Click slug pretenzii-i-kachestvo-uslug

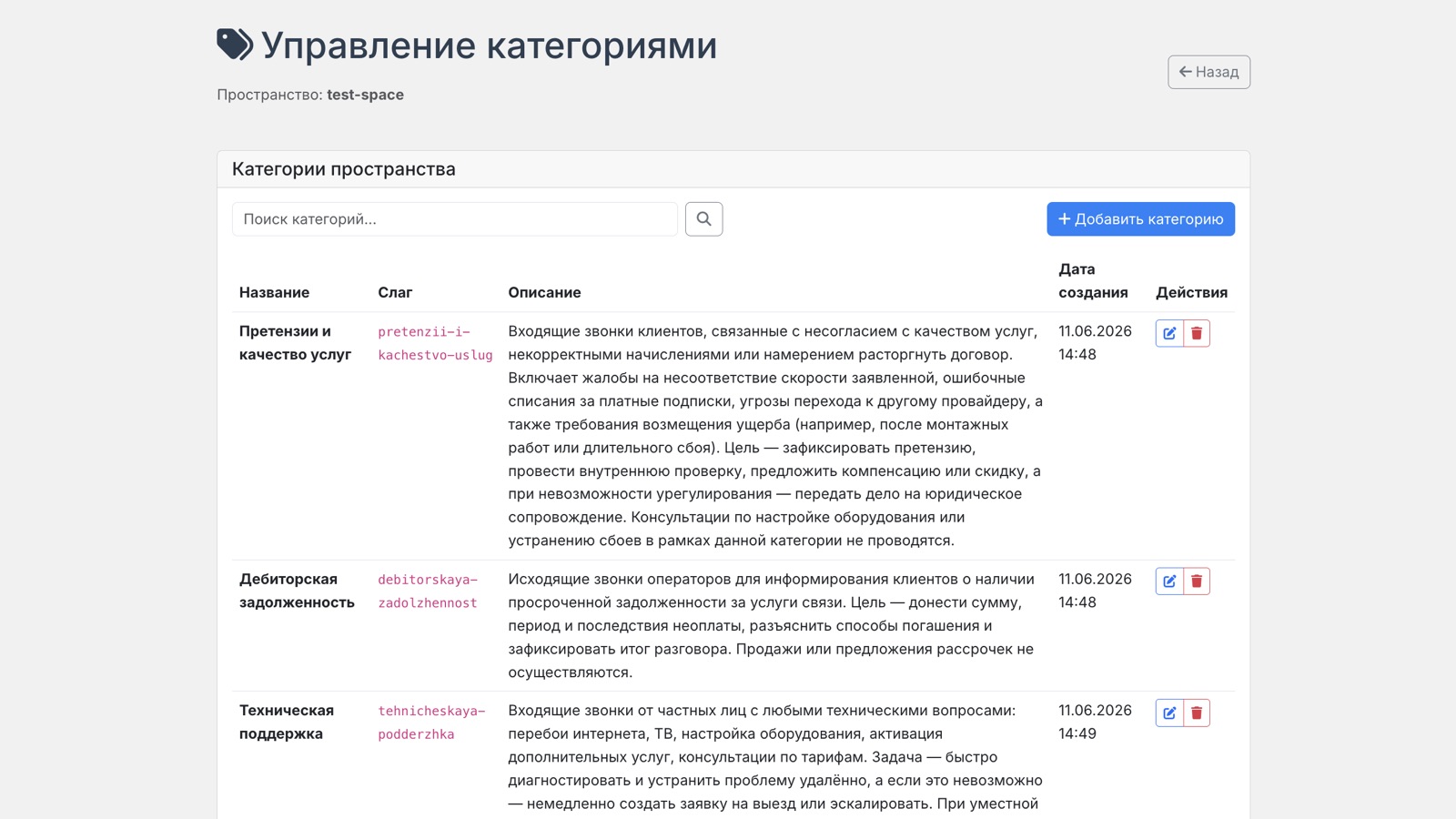435,343
